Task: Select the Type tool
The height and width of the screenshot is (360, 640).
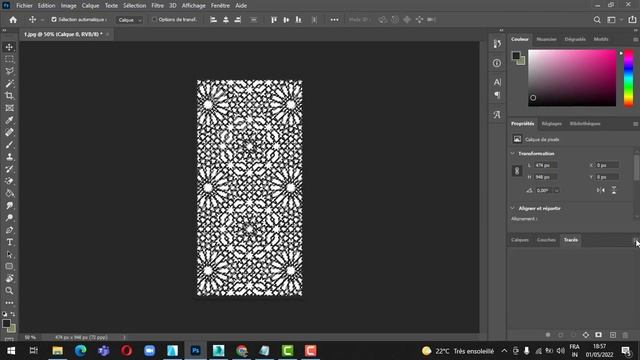Action: coord(9,242)
